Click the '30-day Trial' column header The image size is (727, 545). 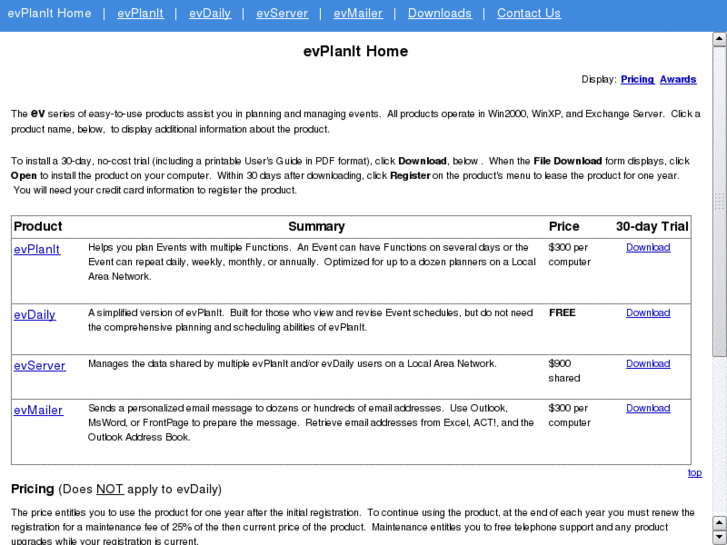click(652, 226)
